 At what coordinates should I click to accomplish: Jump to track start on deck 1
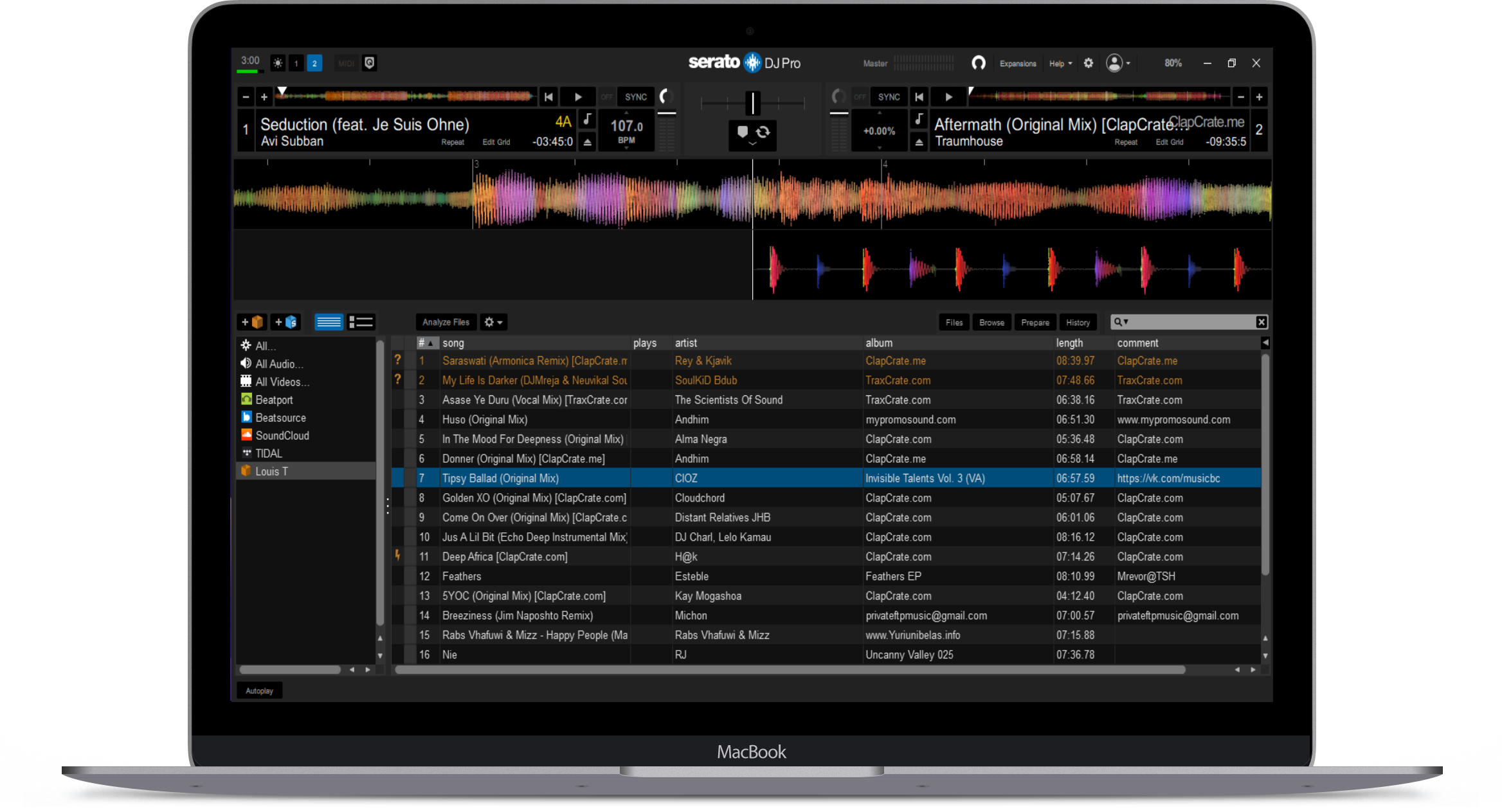(548, 97)
